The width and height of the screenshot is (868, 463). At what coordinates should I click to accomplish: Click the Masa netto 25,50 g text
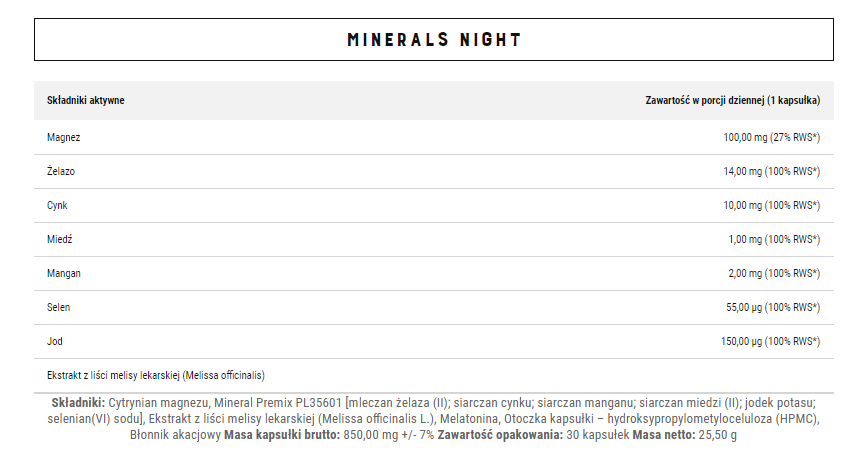[x=684, y=435]
